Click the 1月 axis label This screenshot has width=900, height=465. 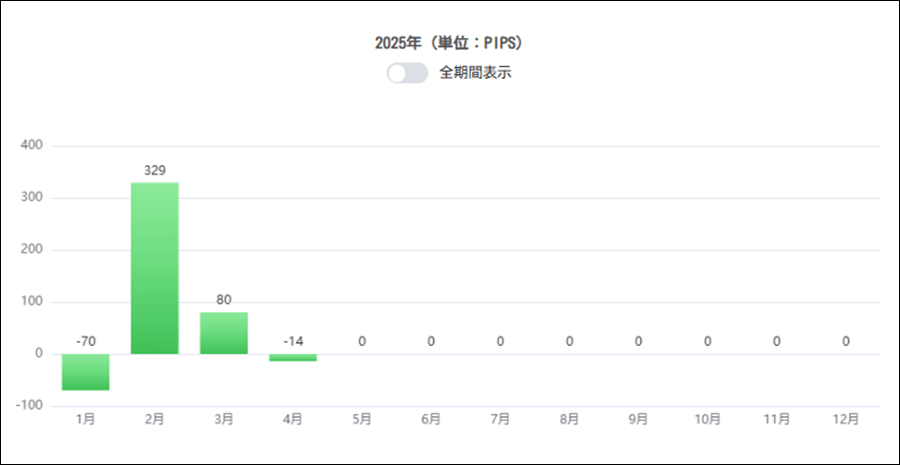tap(86, 420)
